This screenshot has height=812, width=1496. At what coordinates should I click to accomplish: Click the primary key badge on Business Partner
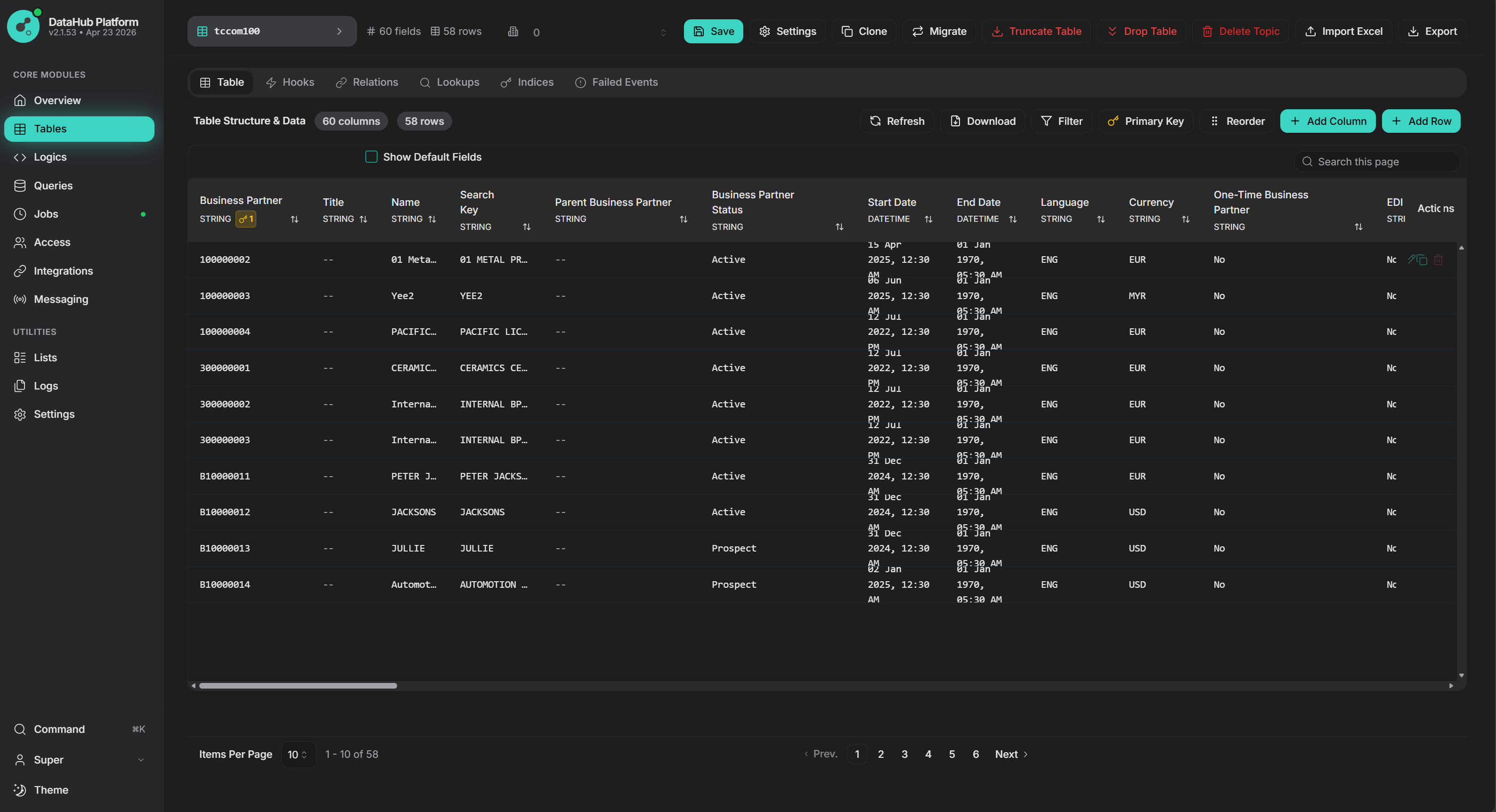point(246,219)
